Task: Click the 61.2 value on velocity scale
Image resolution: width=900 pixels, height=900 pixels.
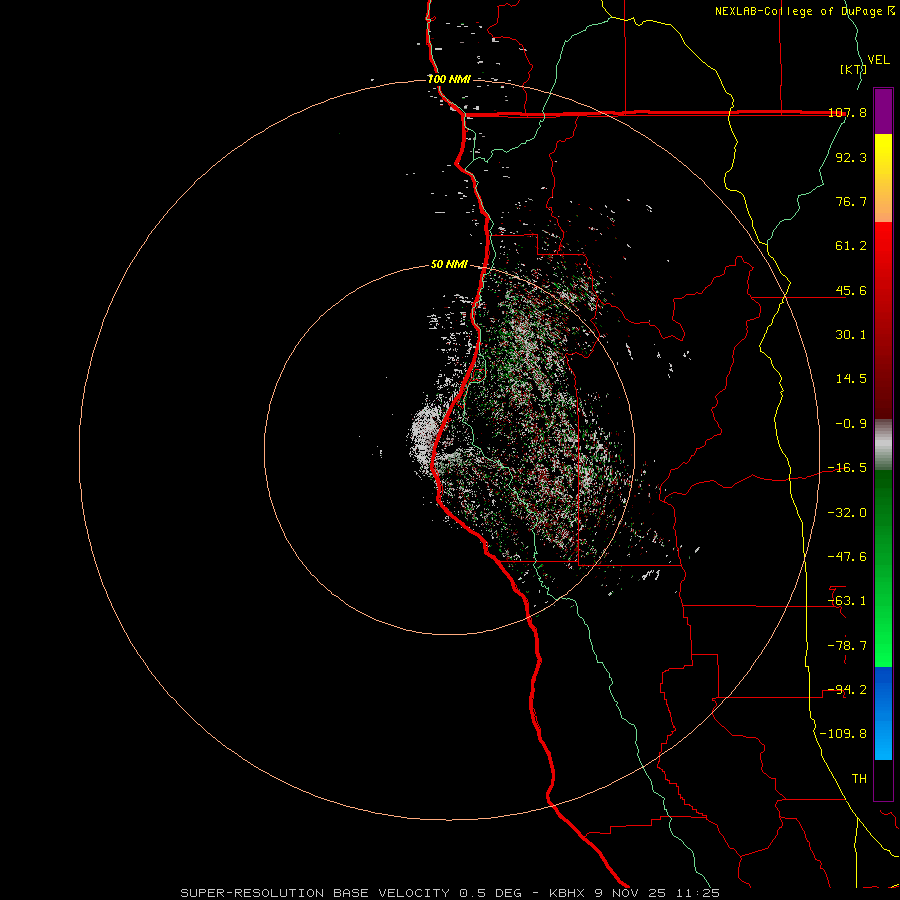Action: click(x=851, y=246)
